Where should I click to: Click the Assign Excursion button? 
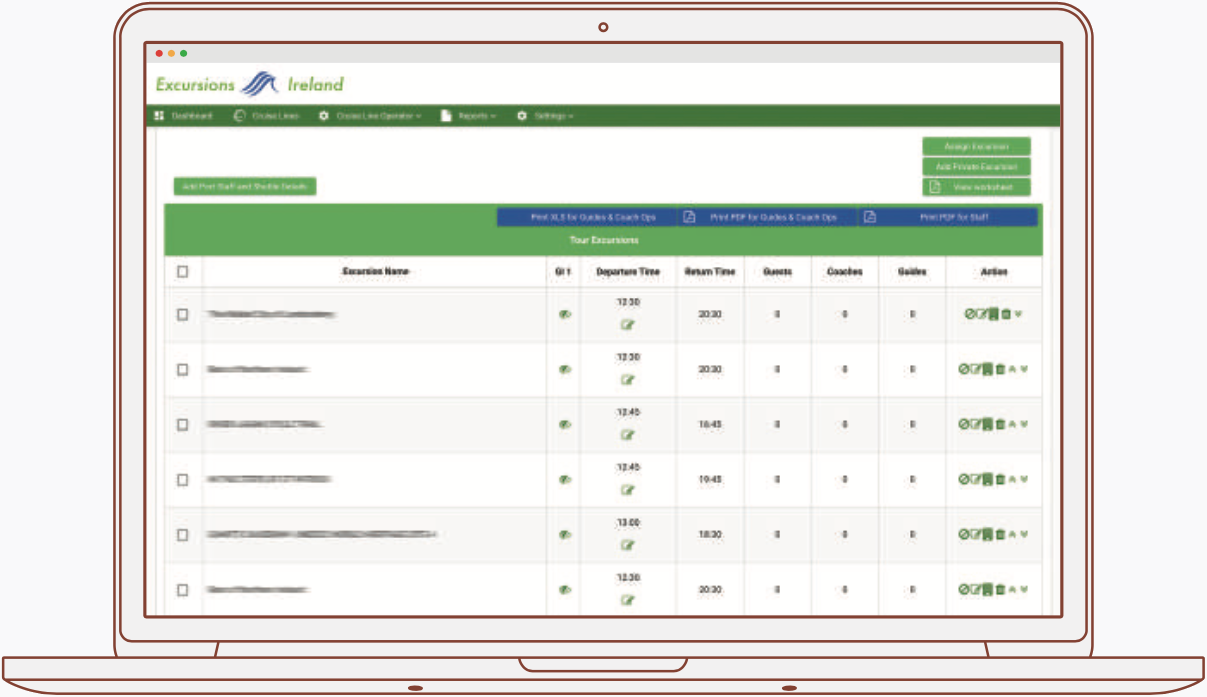coord(976,147)
